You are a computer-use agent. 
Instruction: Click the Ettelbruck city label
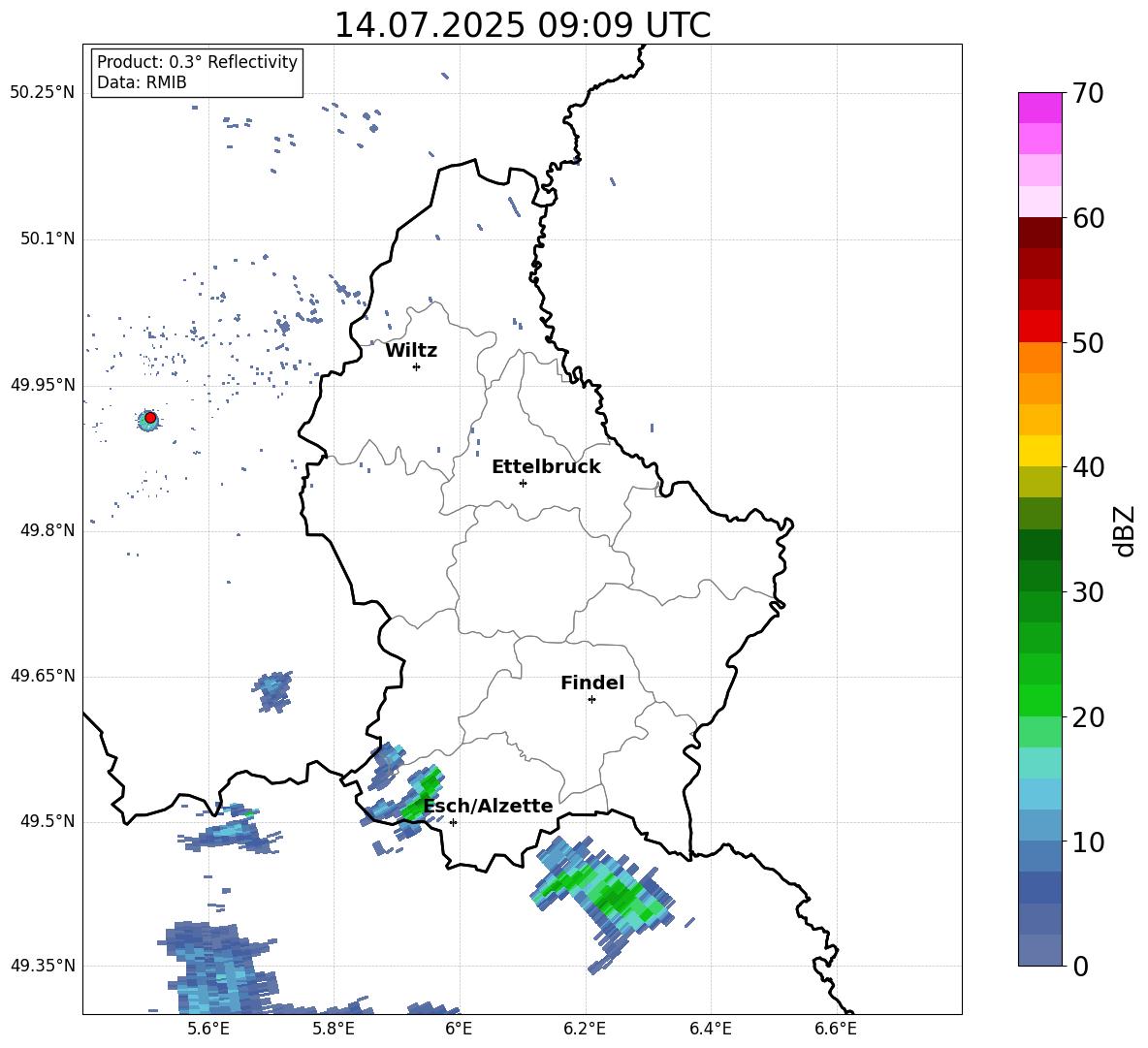[x=546, y=466]
